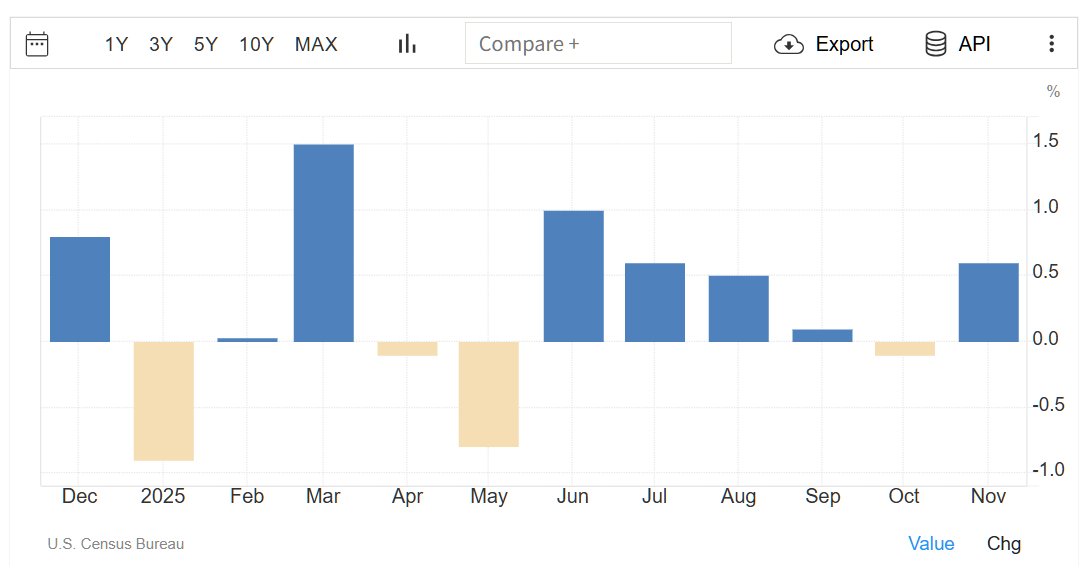Click the June bar in the chart

click(574, 276)
